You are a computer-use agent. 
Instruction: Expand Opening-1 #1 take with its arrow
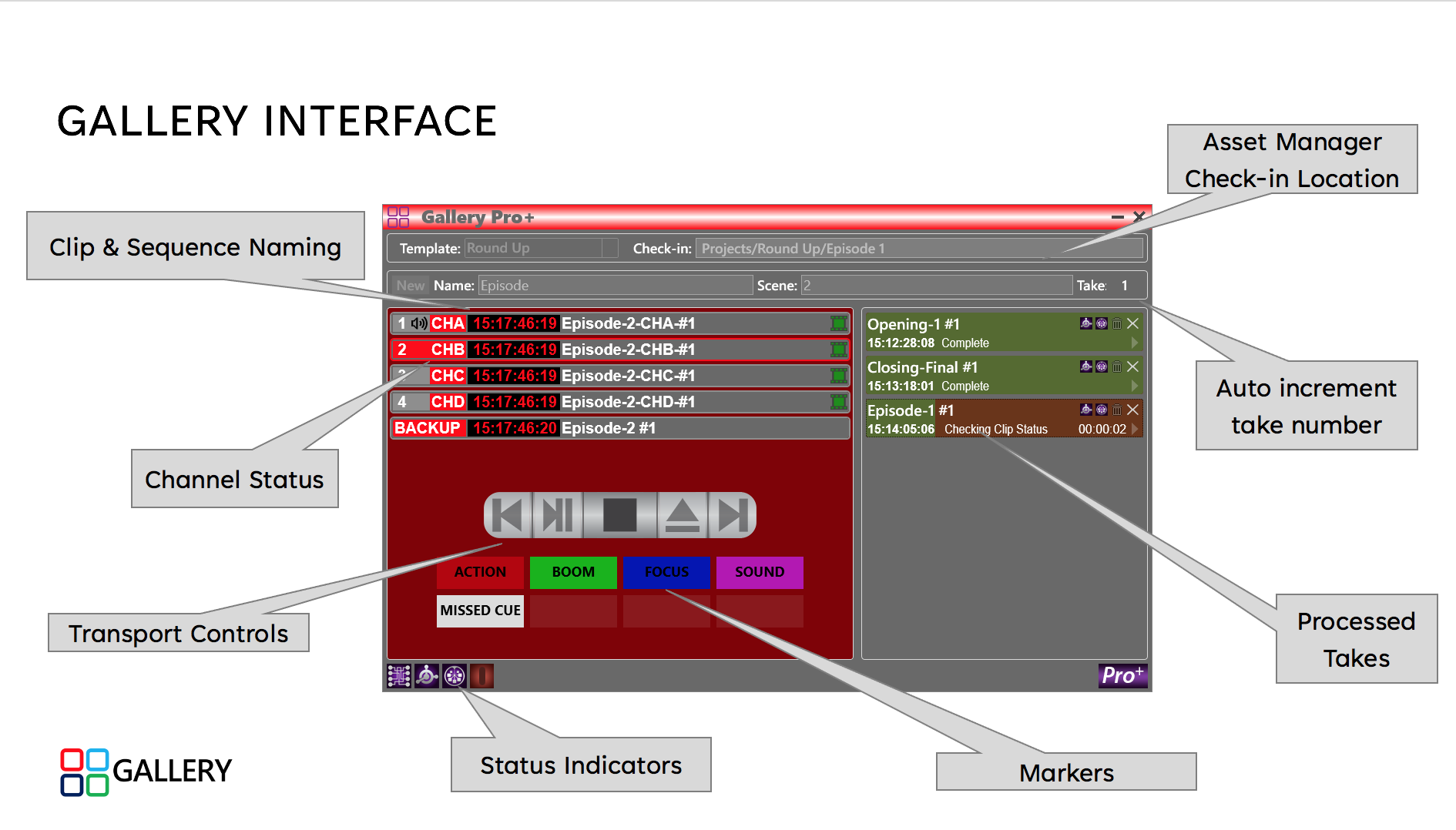[x=1134, y=343]
